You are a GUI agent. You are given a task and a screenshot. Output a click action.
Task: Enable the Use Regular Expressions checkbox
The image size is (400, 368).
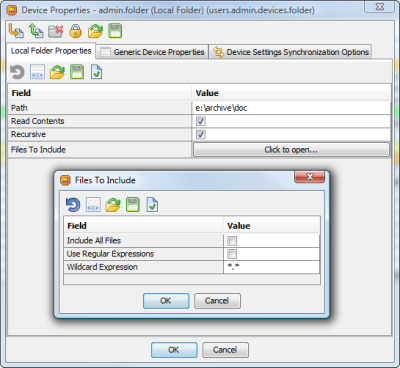coord(232,254)
